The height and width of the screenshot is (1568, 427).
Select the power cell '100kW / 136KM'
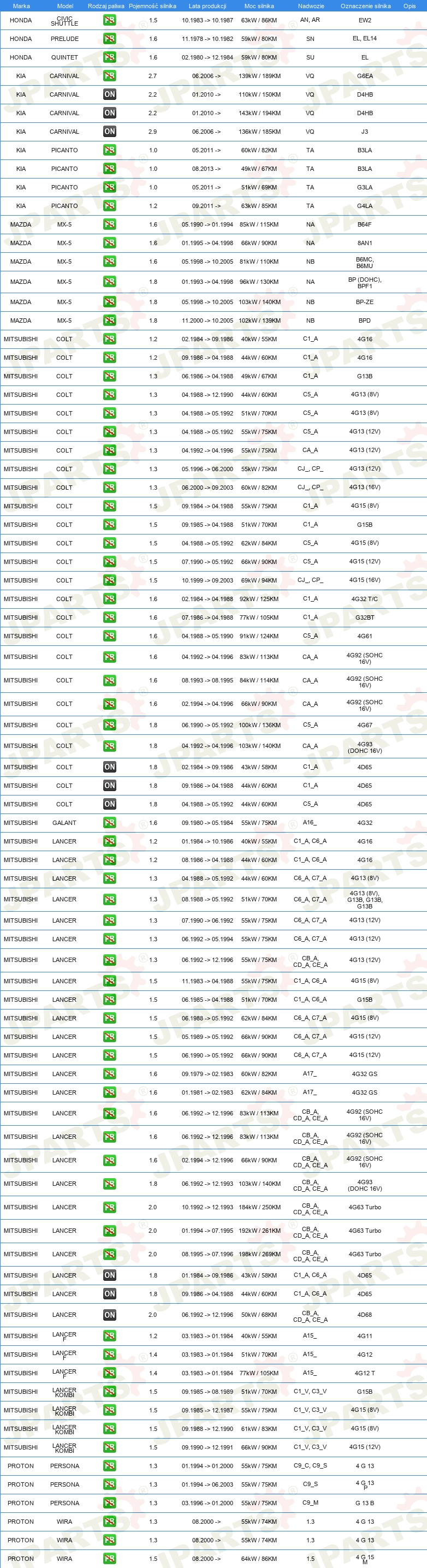[x=259, y=725]
